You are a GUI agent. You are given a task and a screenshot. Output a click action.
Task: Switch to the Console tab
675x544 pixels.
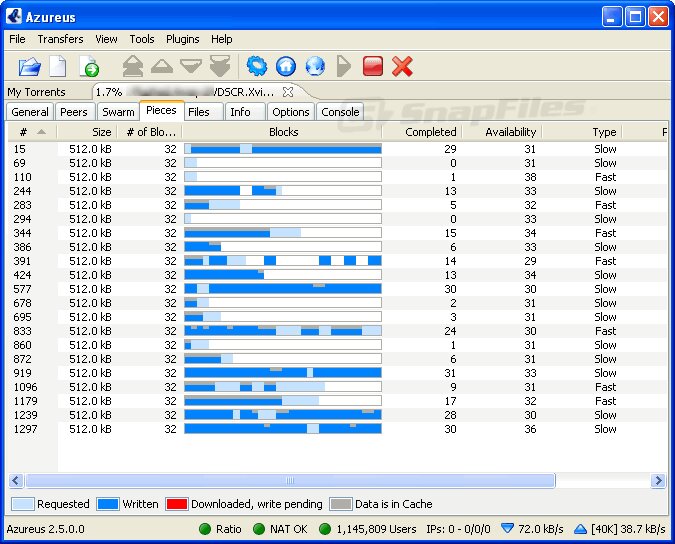pyautogui.click(x=340, y=112)
